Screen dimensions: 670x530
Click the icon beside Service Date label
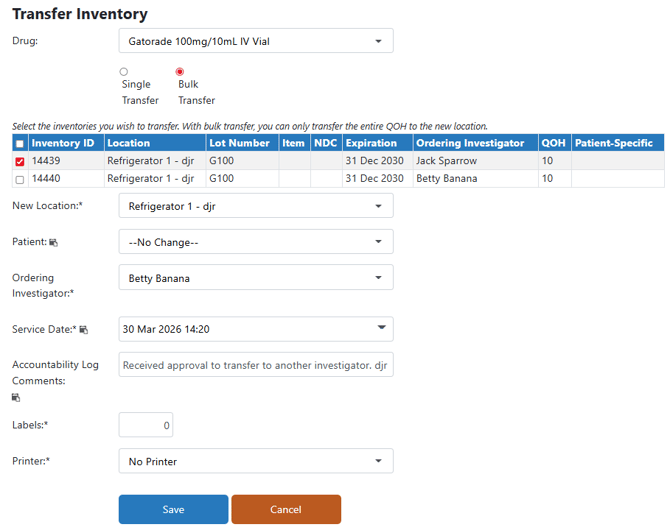84,330
